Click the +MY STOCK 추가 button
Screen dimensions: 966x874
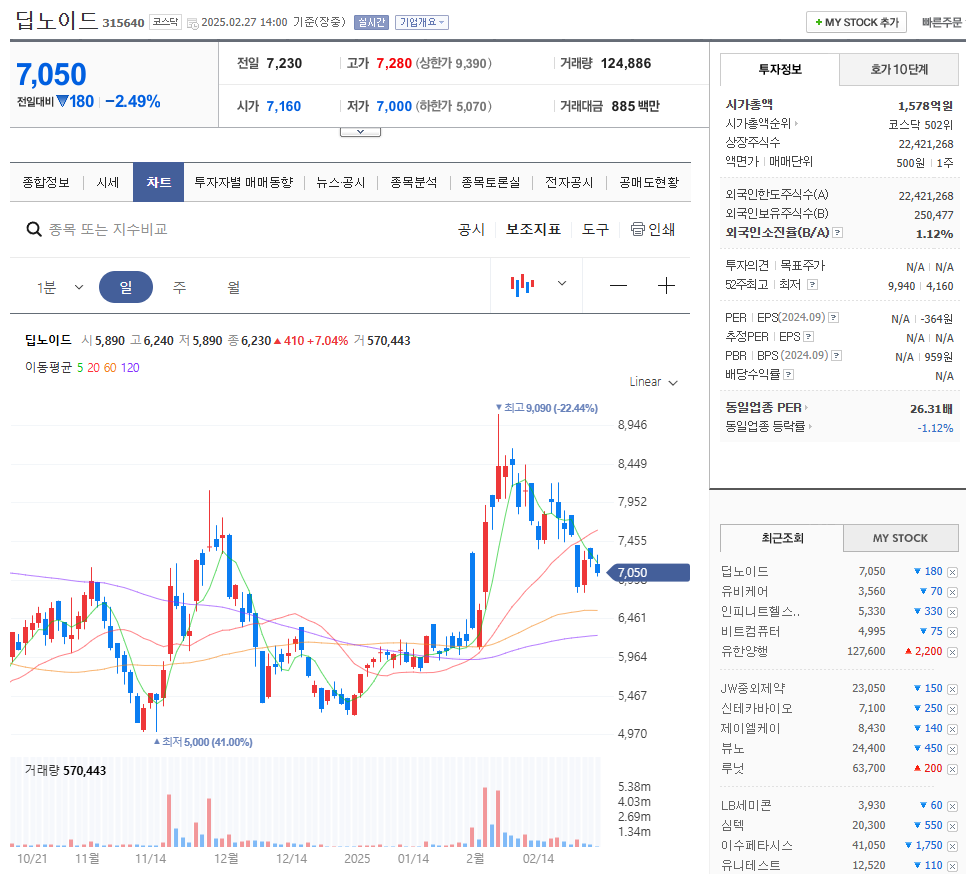pyautogui.click(x=855, y=21)
